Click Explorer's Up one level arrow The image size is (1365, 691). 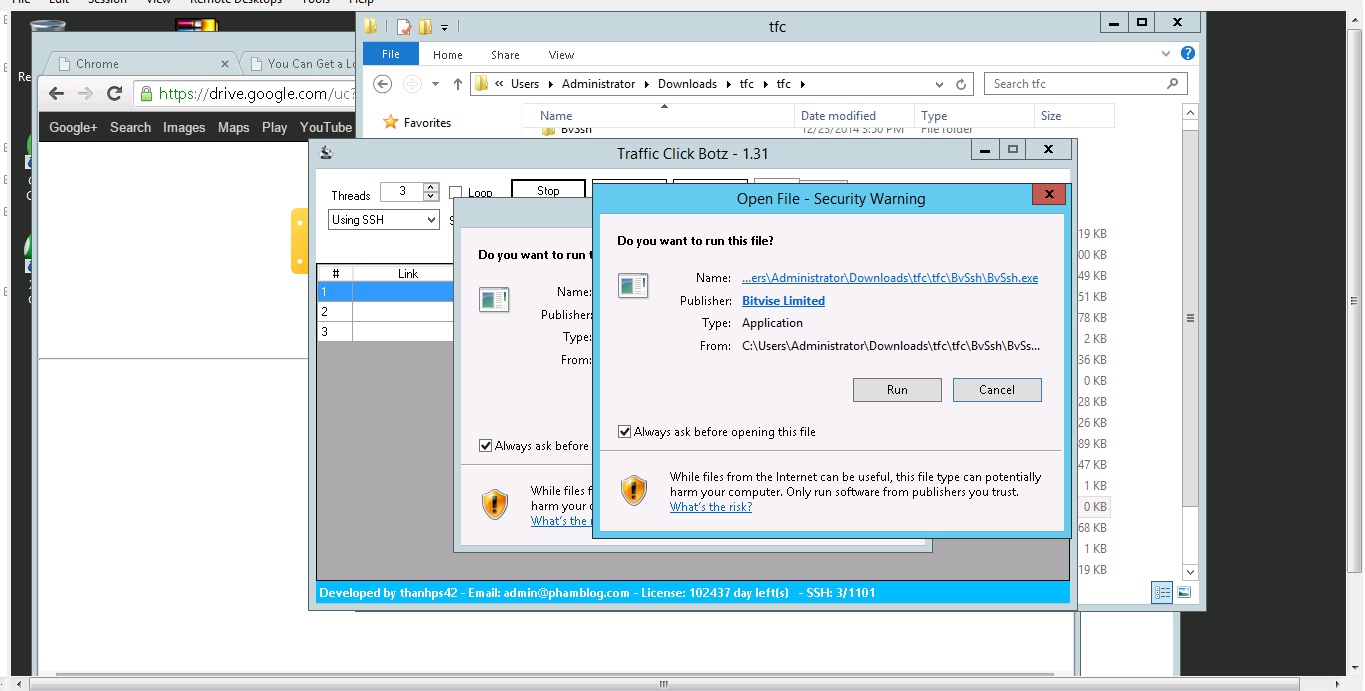[x=458, y=85]
